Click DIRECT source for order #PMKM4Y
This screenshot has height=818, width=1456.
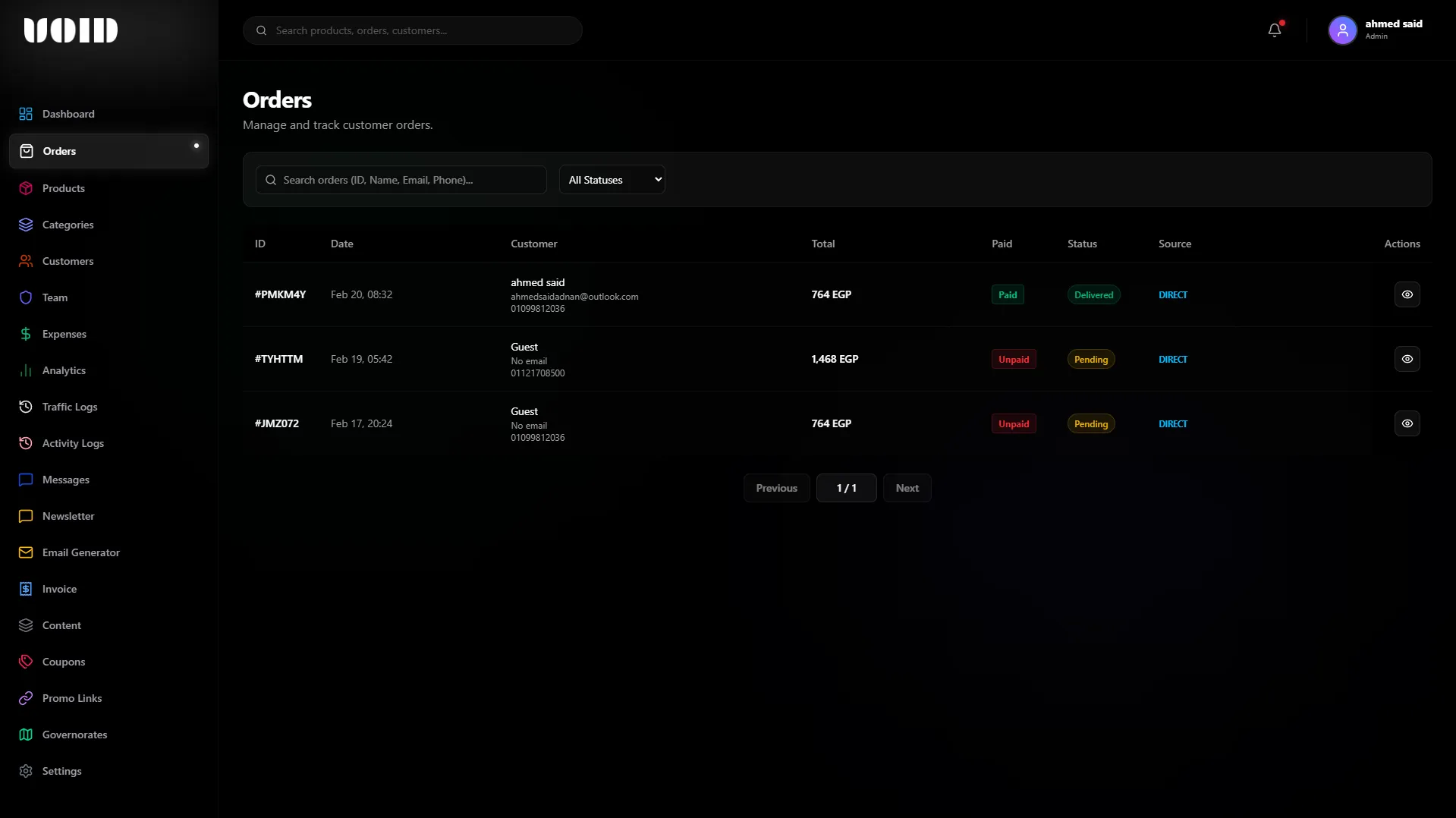(x=1172, y=295)
